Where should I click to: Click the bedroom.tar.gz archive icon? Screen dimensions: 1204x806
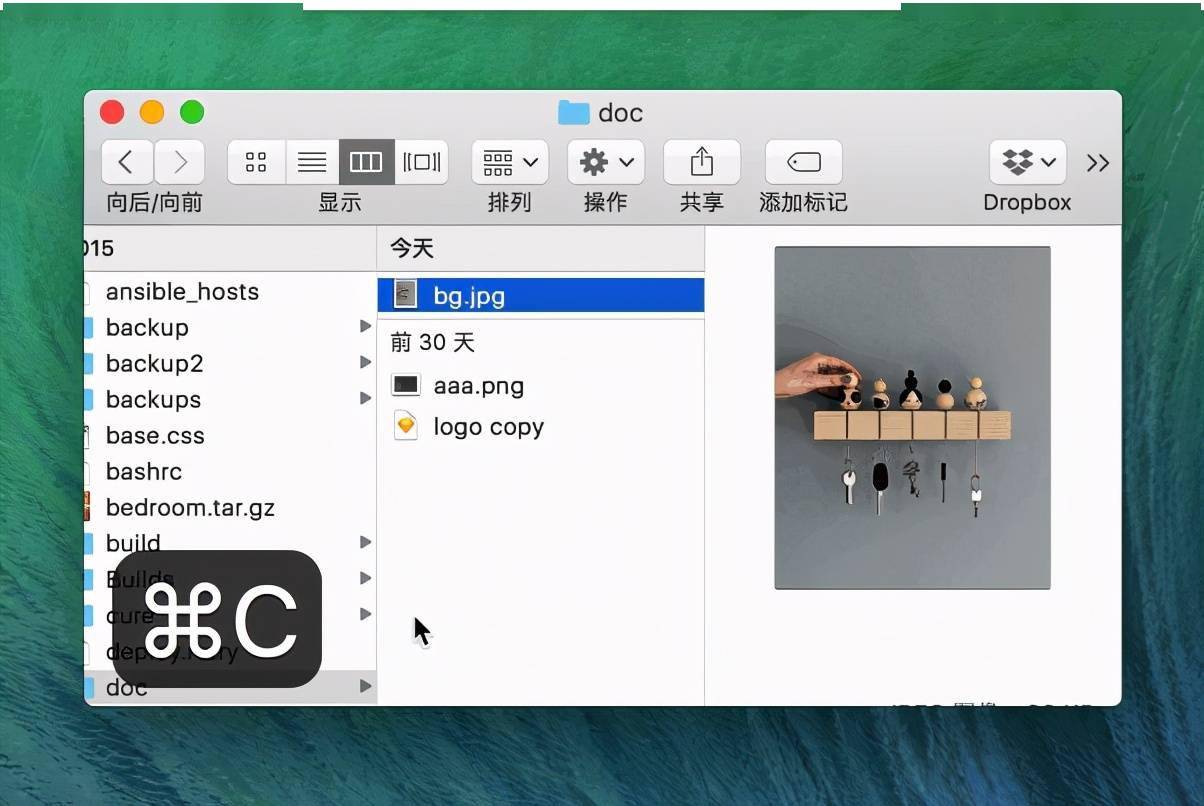[x=87, y=507]
